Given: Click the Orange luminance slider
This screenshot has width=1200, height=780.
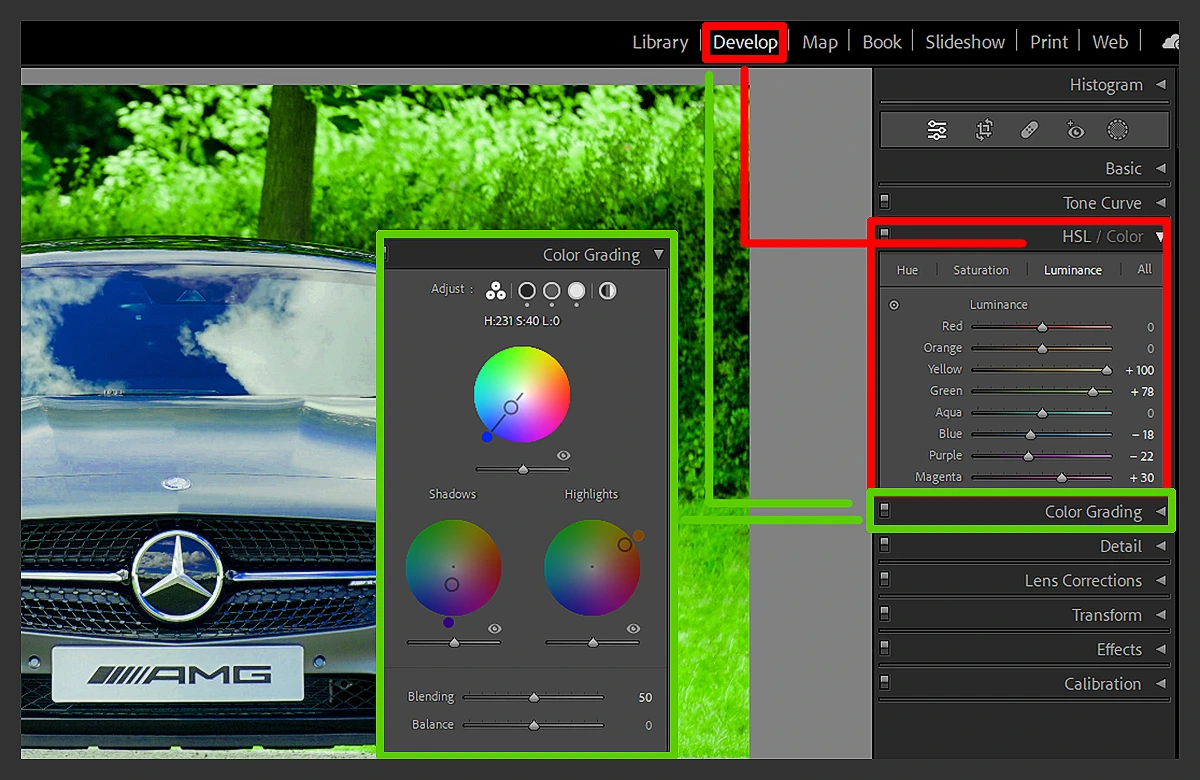Looking at the screenshot, I should (1042, 348).
